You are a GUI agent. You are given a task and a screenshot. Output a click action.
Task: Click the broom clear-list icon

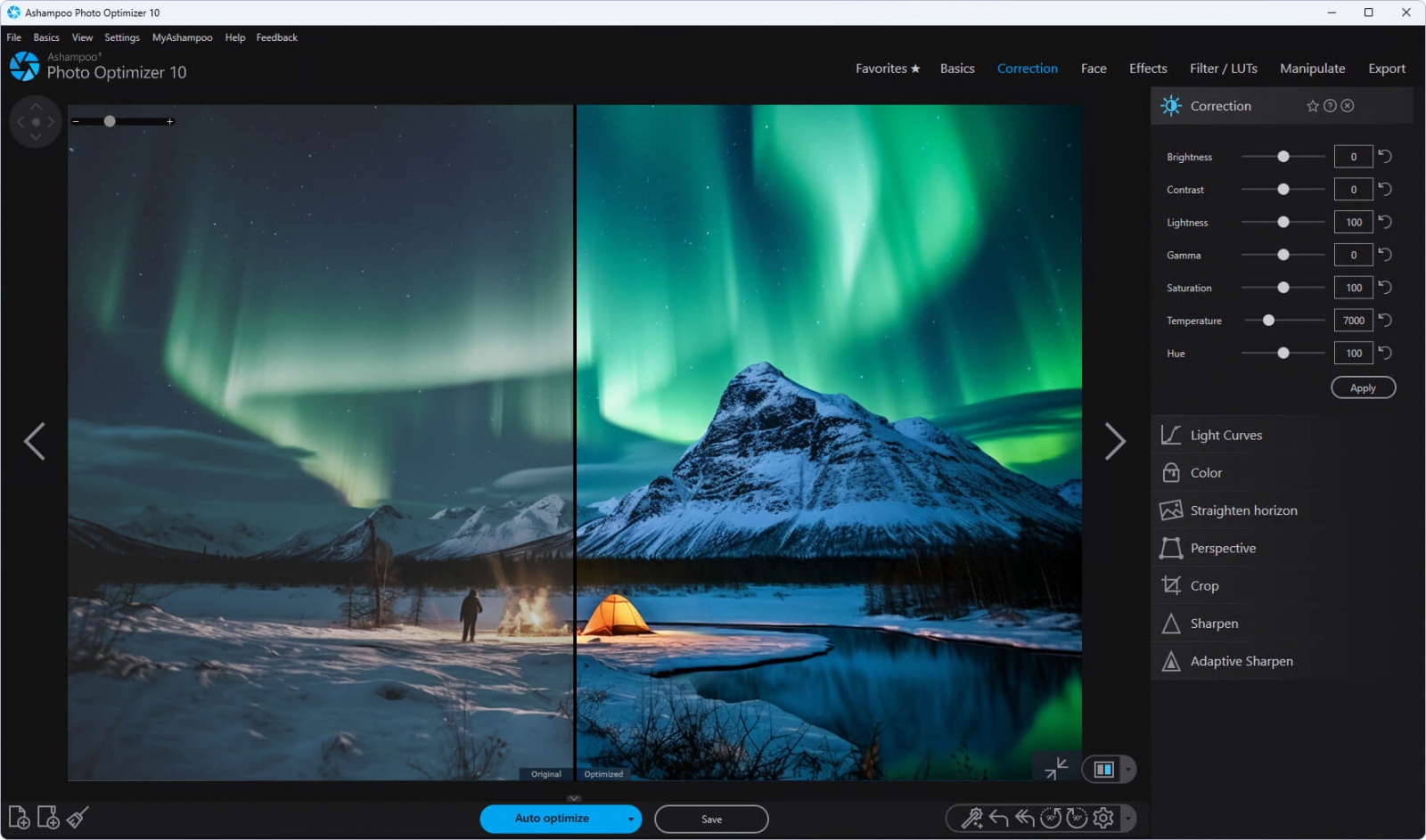(78, 817)
